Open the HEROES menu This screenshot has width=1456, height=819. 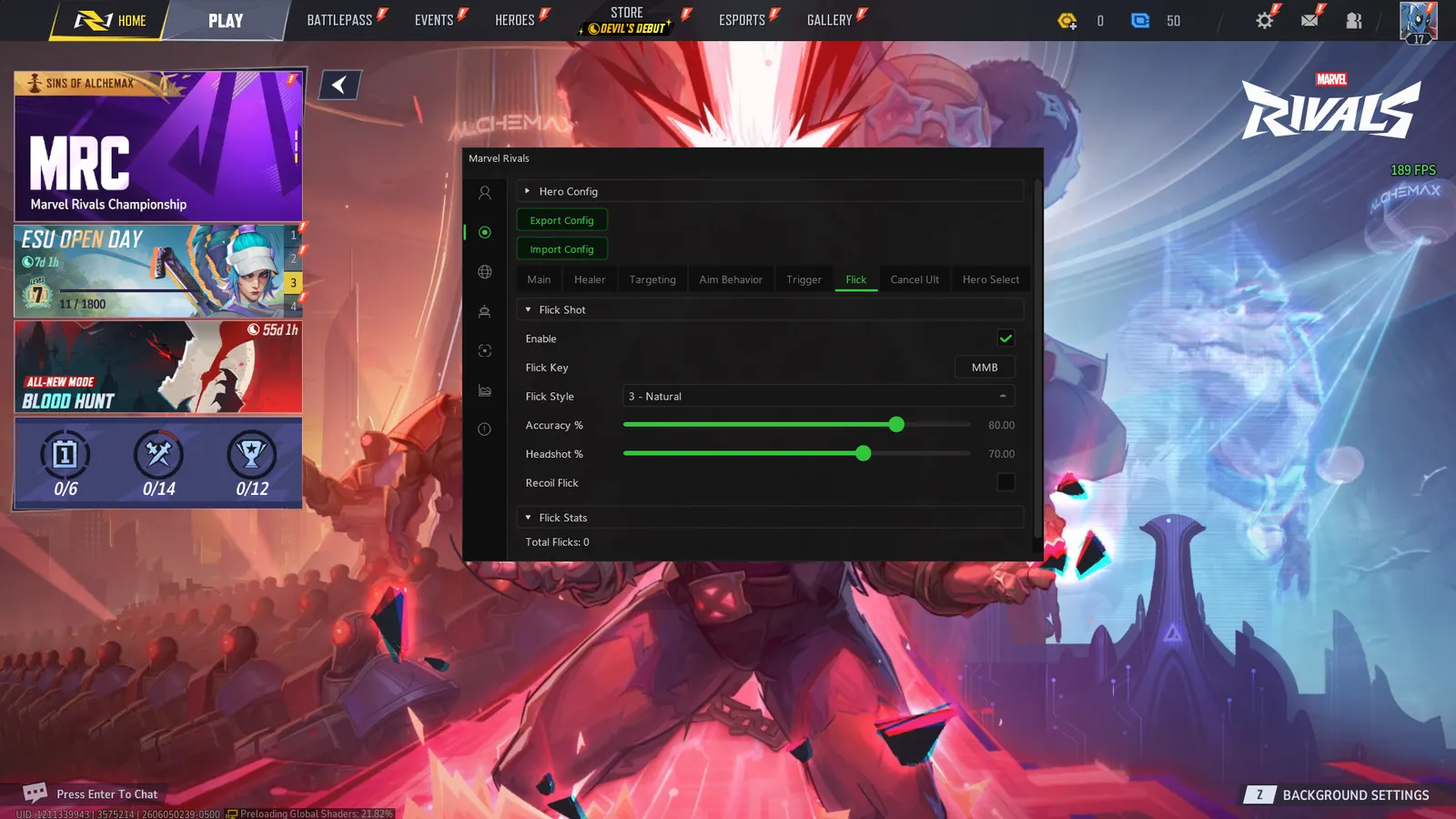(515, 20)
